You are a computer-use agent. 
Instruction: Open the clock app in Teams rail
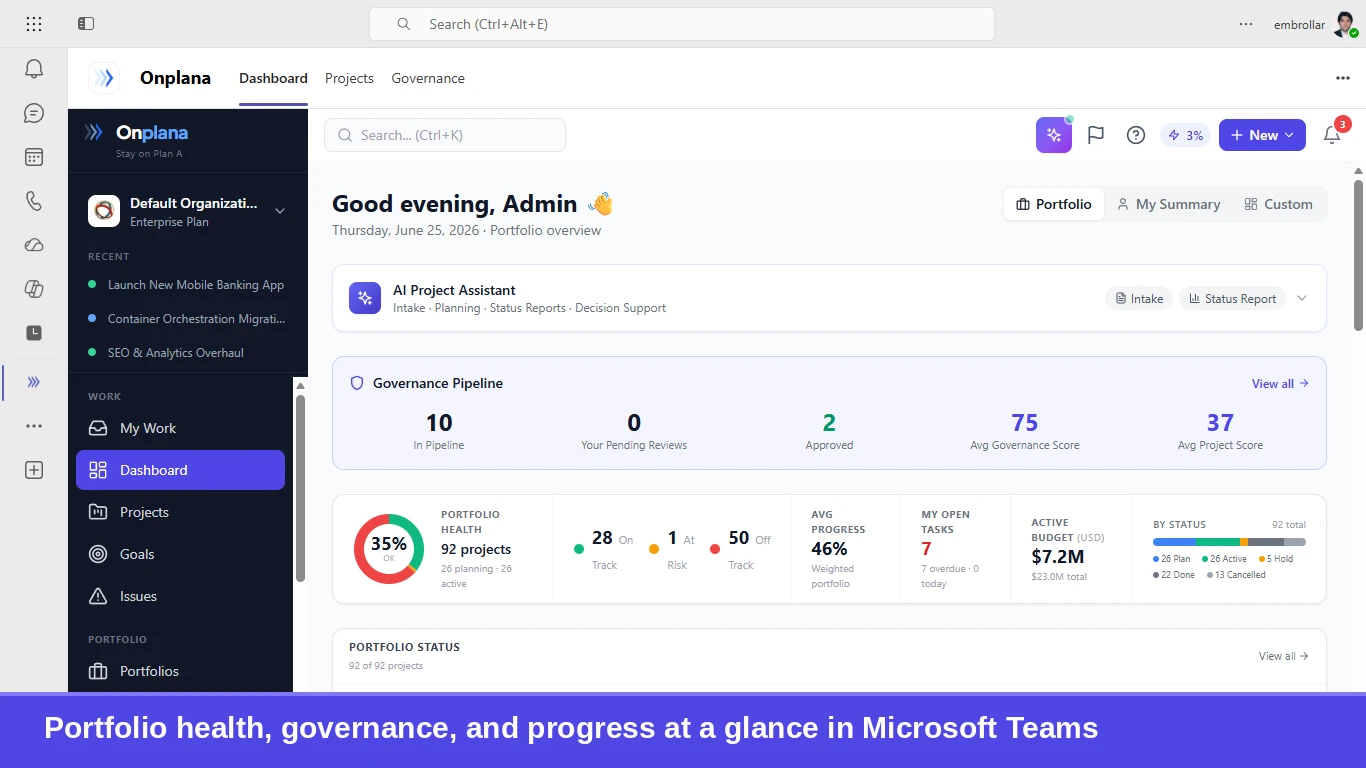(x=34, y=333)
